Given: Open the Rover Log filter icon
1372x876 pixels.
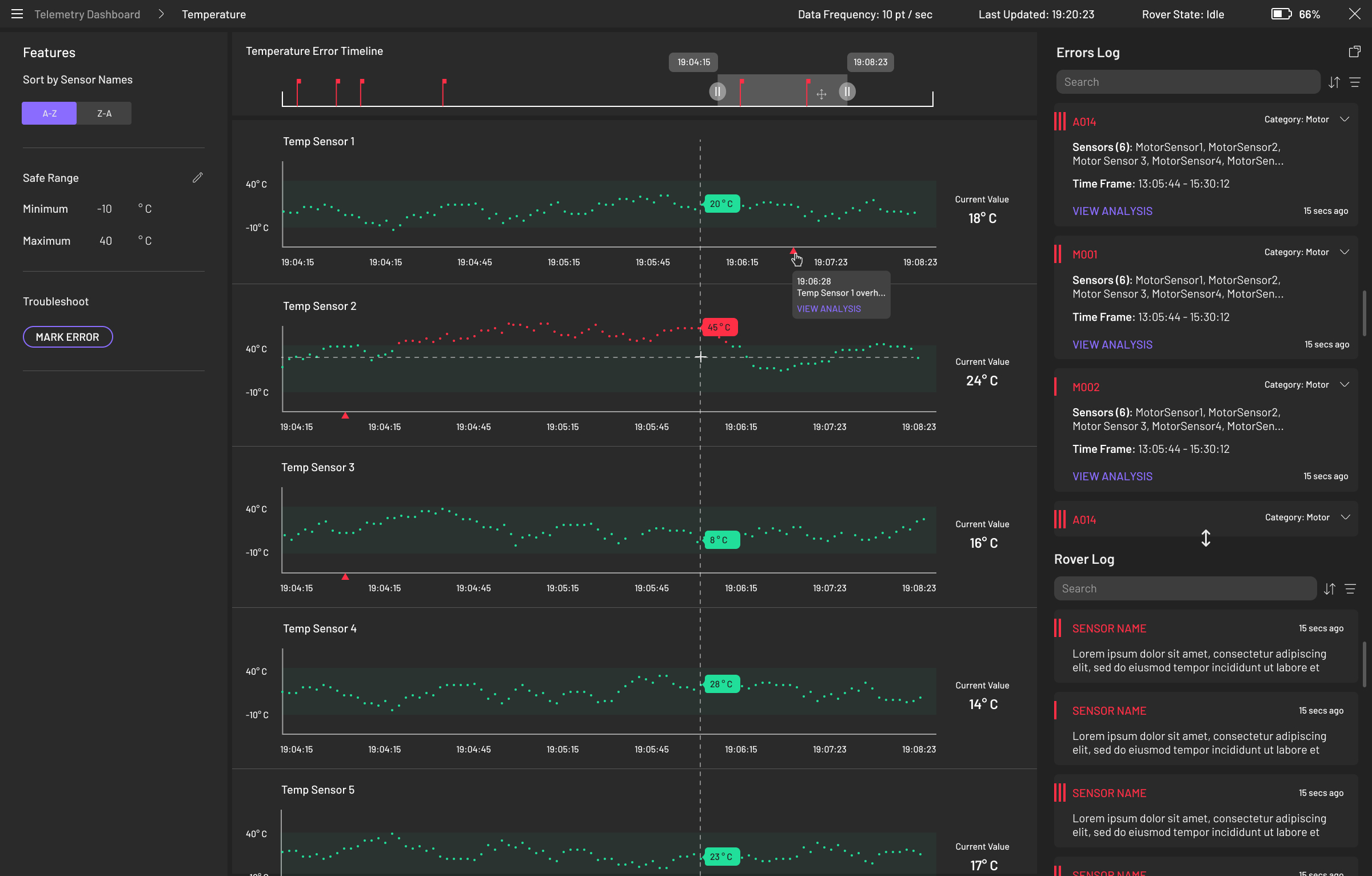Looking at the screenshot, I should (x=1350, y=589).
